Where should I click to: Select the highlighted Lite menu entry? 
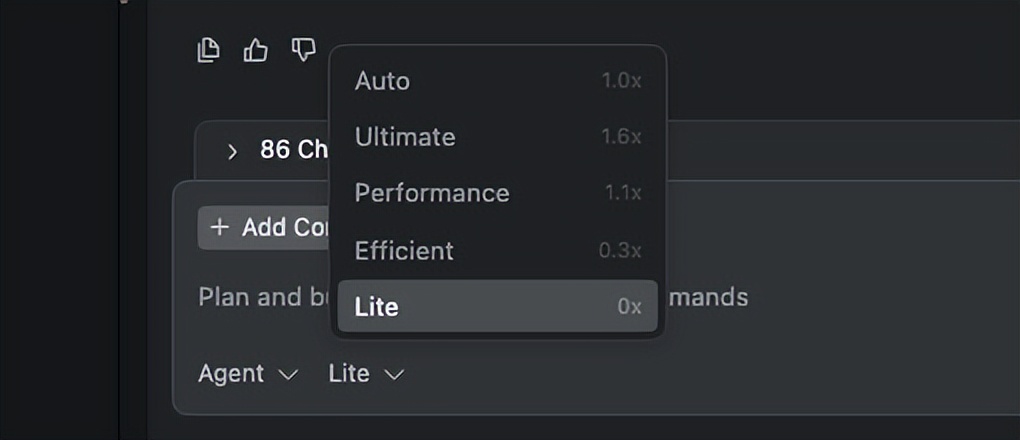click(x=377, y=306)
